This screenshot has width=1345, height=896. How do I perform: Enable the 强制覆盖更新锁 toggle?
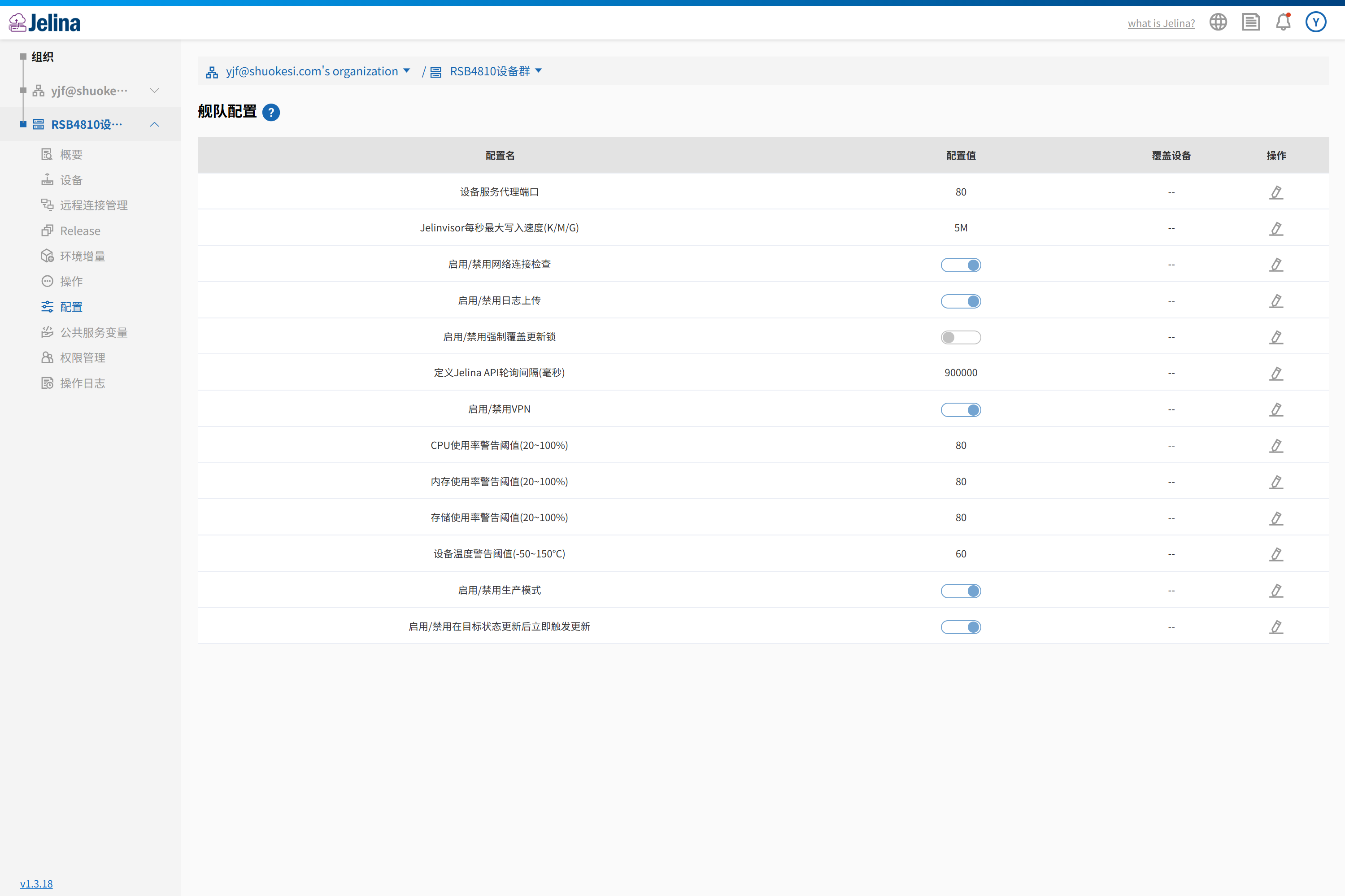[x=961, y=337]
